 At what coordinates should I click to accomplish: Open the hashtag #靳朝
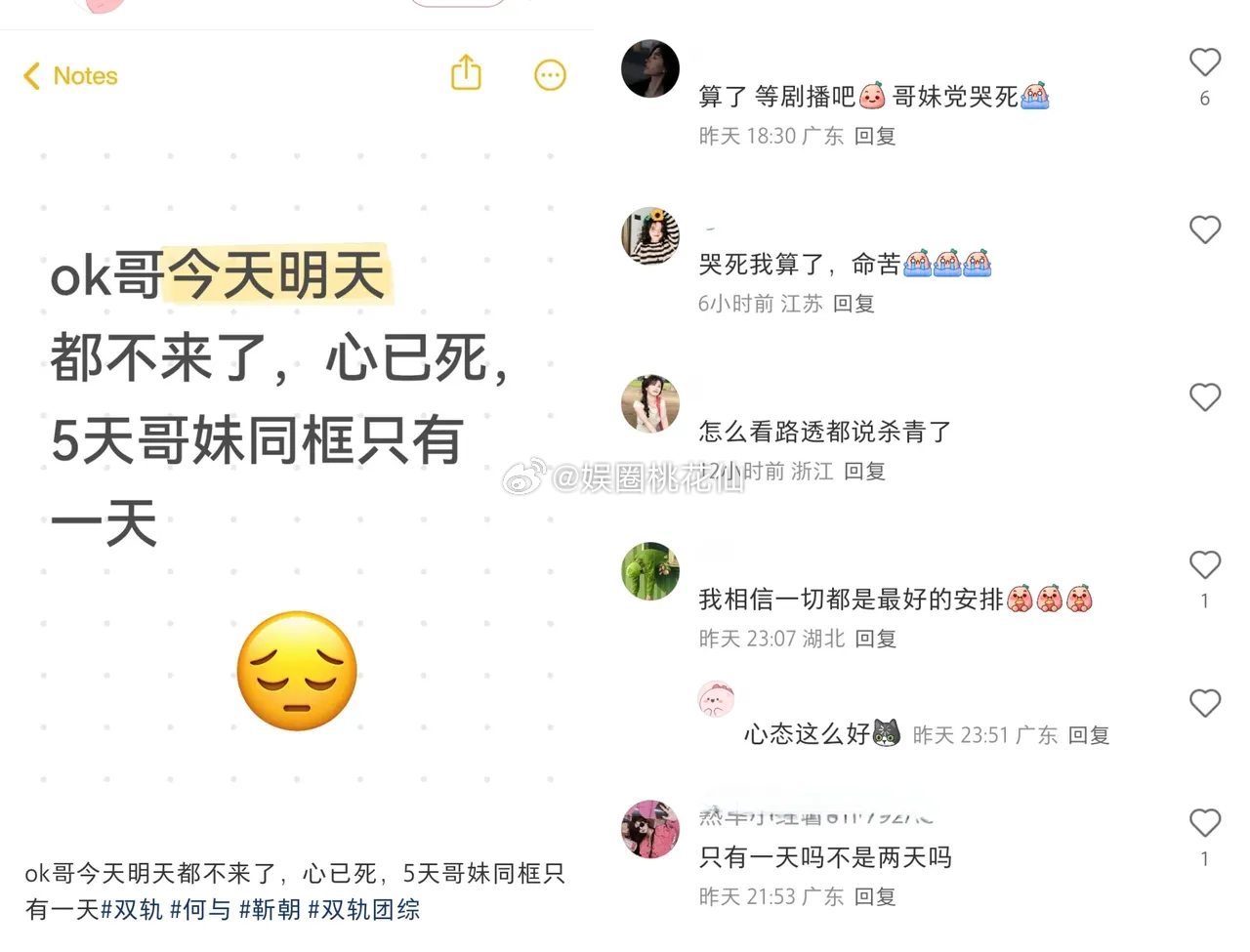(271, 910)
